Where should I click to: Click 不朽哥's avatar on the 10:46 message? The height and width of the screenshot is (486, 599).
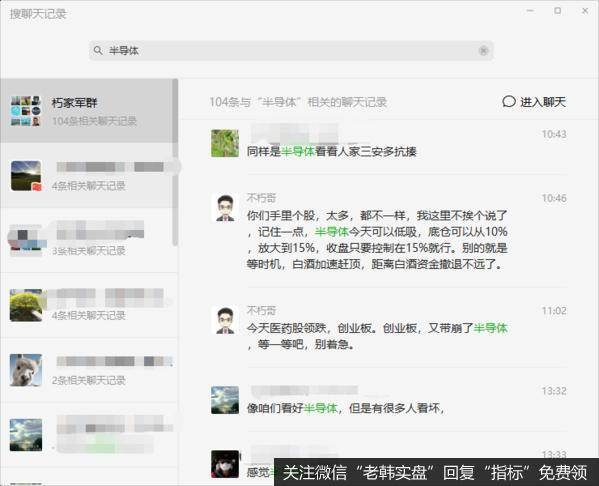[225, 207]
